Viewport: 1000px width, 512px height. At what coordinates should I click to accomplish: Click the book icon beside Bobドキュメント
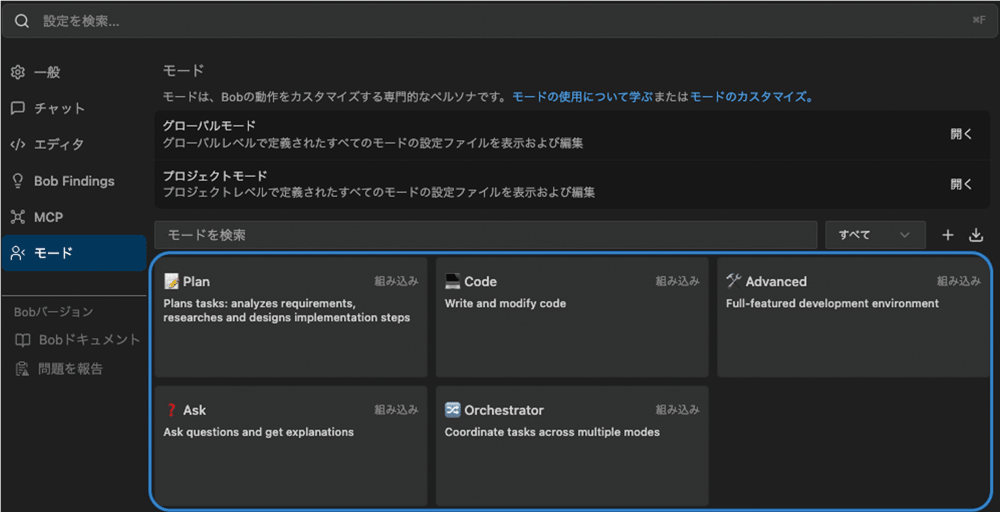tap(22, 340)
